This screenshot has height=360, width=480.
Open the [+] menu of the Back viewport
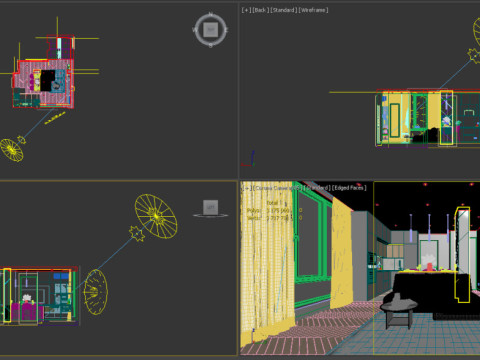[x=246, y=10]
